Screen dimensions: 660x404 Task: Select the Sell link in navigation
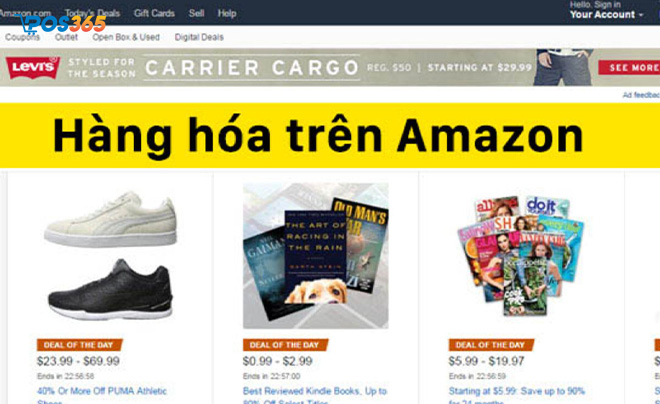(196, 13)
